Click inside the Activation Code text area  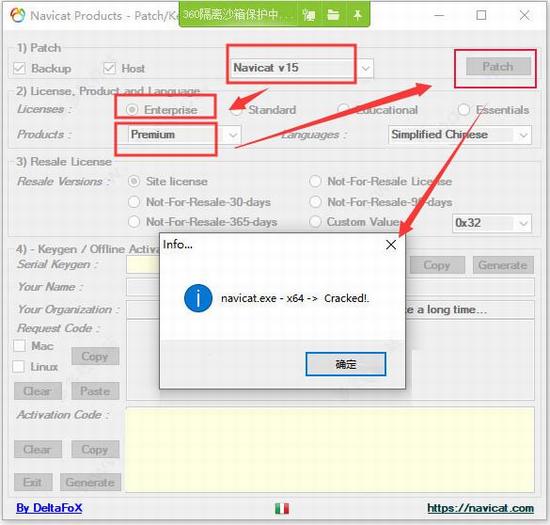(x=330, y=450)
